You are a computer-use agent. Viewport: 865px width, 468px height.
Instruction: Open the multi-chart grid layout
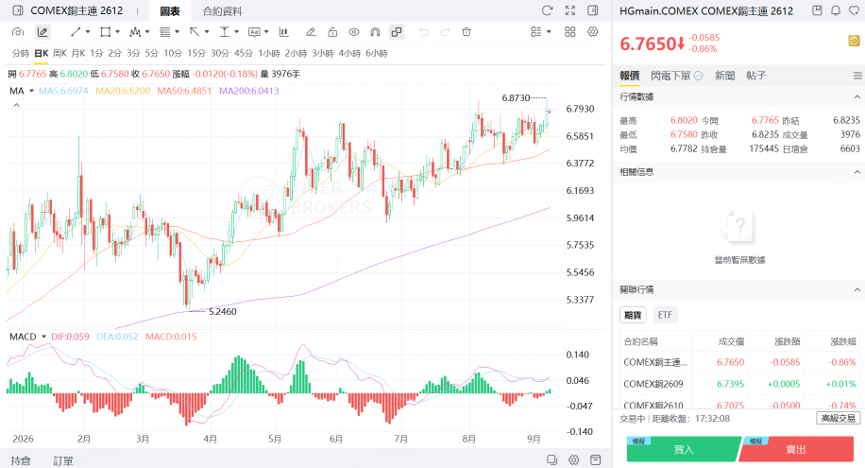pos(570,32)
